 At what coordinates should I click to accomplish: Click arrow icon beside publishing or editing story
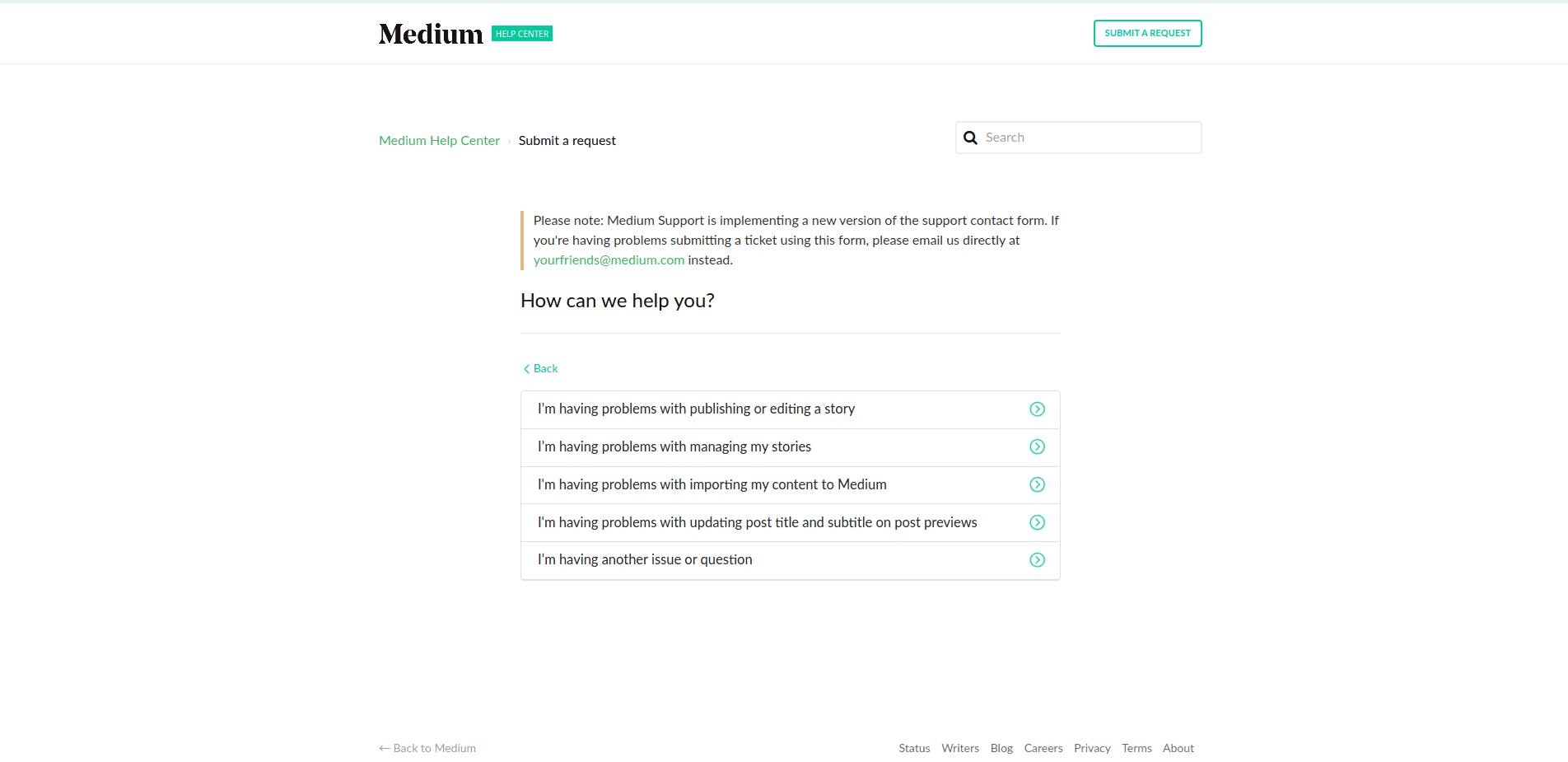tap(1037, 409)
